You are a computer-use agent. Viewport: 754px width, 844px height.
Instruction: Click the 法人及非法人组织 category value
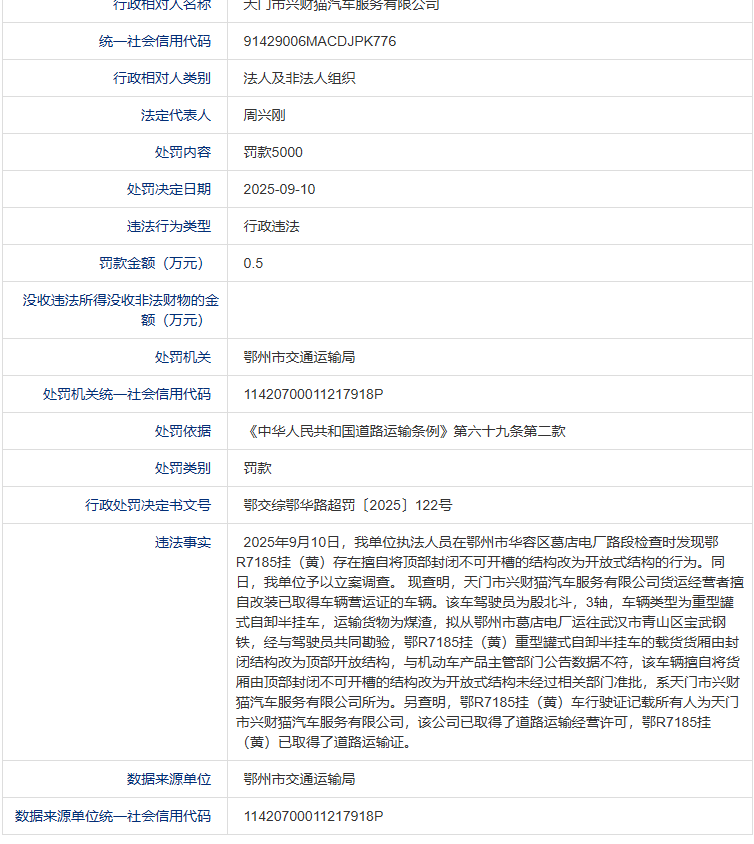coord(299,79)
